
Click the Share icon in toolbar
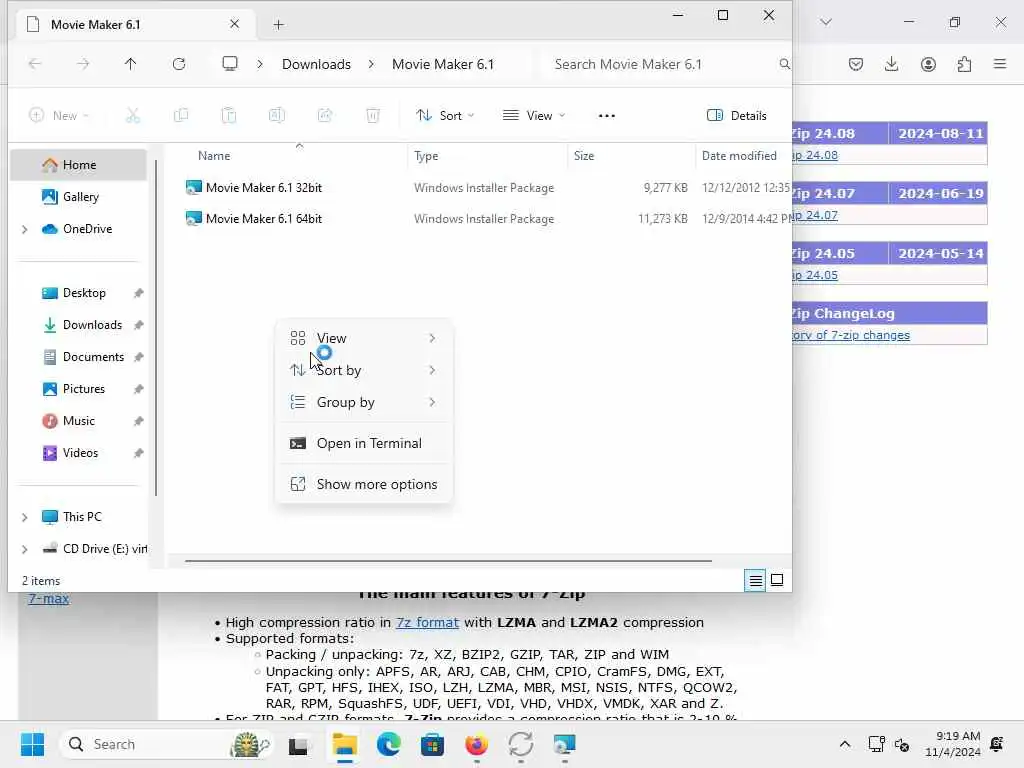[x=325, y=116]
